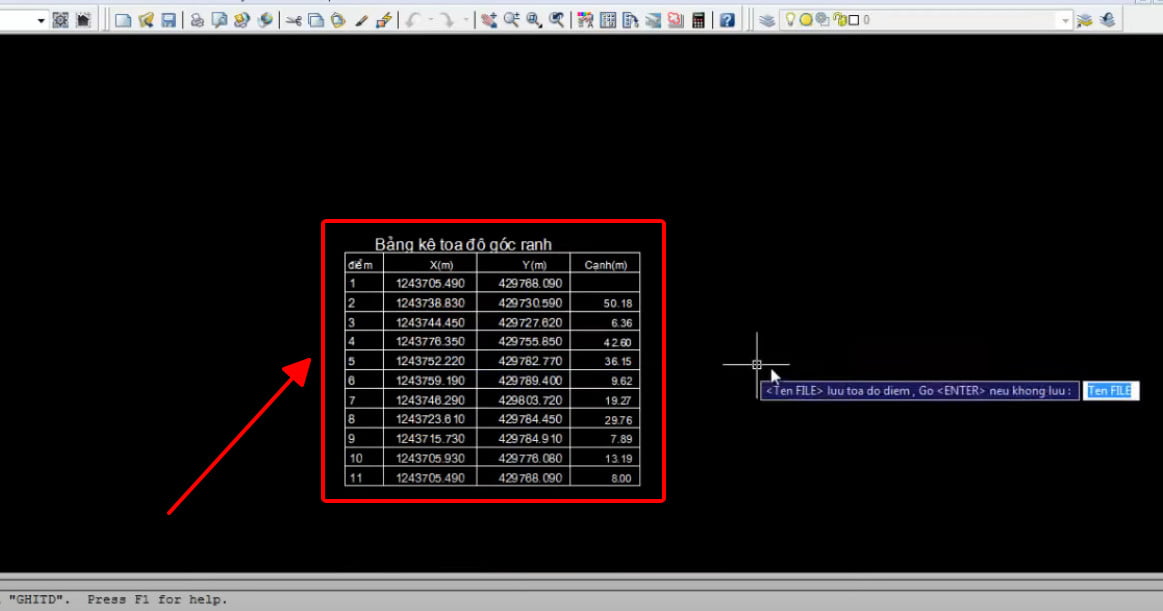Click the Ten FILE input box
The height and width of the screenshot is (611, 1163).
(1110, 391)
